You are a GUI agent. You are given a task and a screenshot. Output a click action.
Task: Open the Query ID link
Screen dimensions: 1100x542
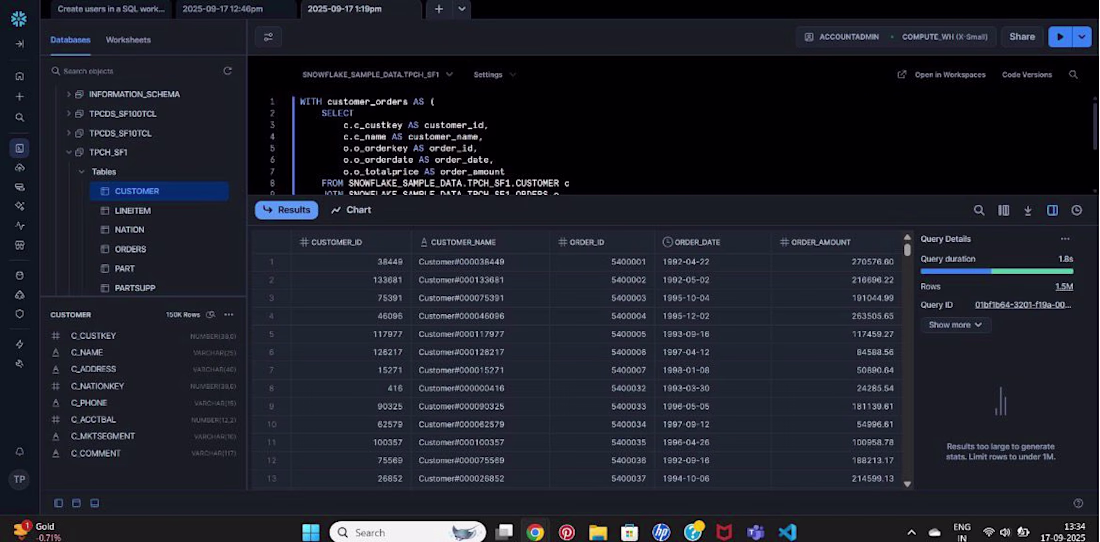(1024, 305)
